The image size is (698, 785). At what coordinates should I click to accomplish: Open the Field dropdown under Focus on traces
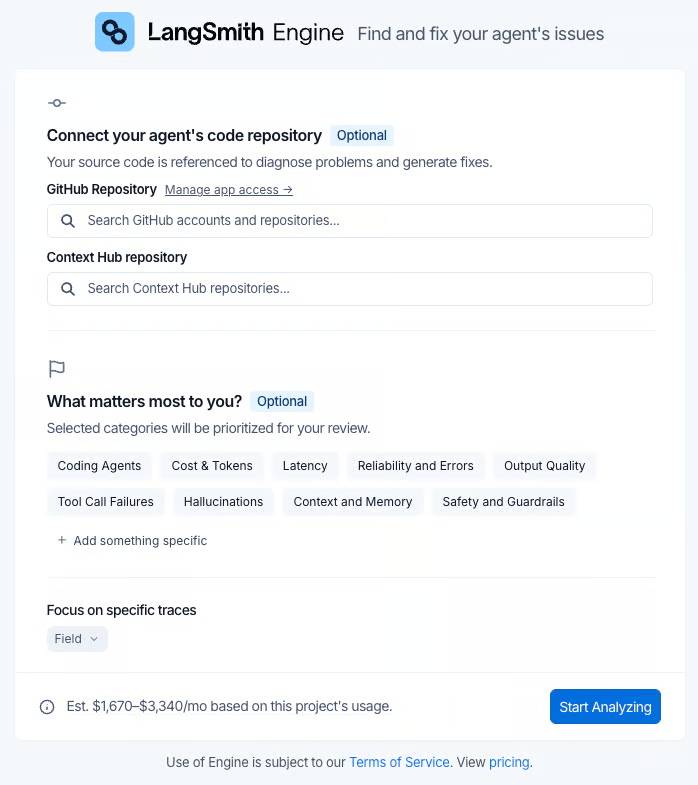pyautogui.click(x=77, y=639)
